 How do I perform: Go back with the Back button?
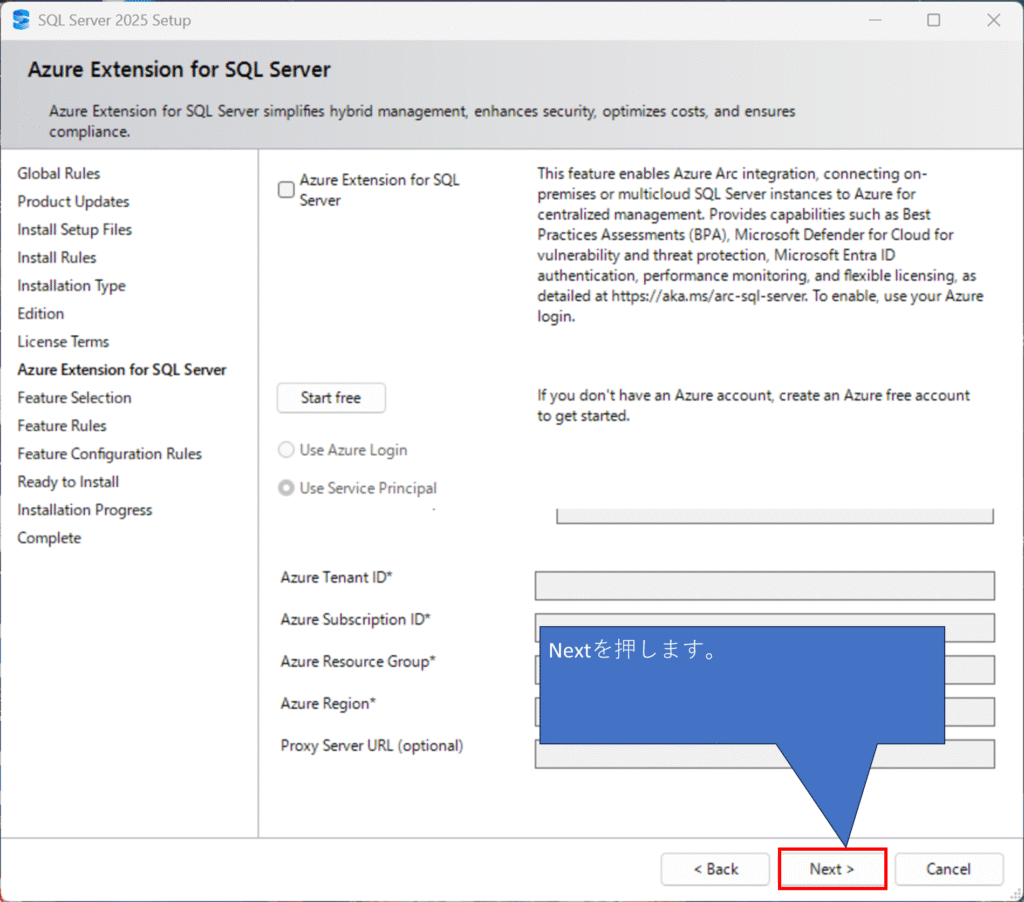pos(715,869)
